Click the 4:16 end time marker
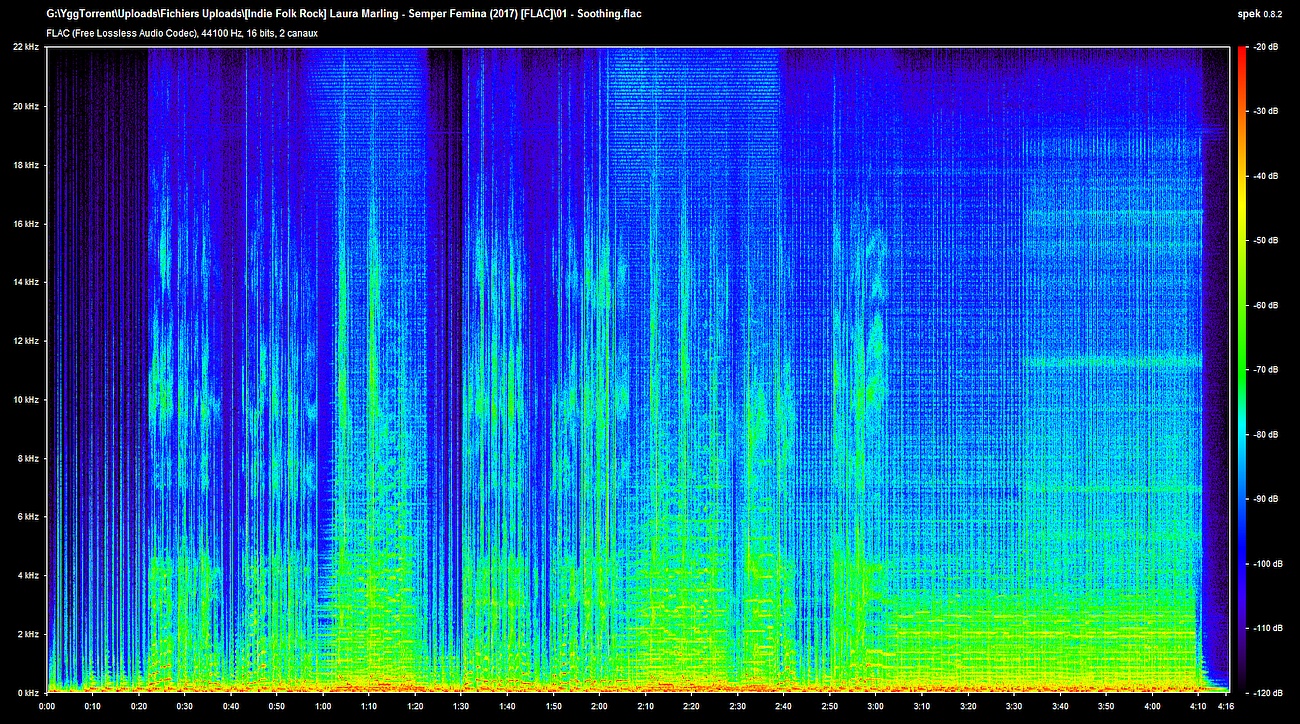 (1224, 707)
